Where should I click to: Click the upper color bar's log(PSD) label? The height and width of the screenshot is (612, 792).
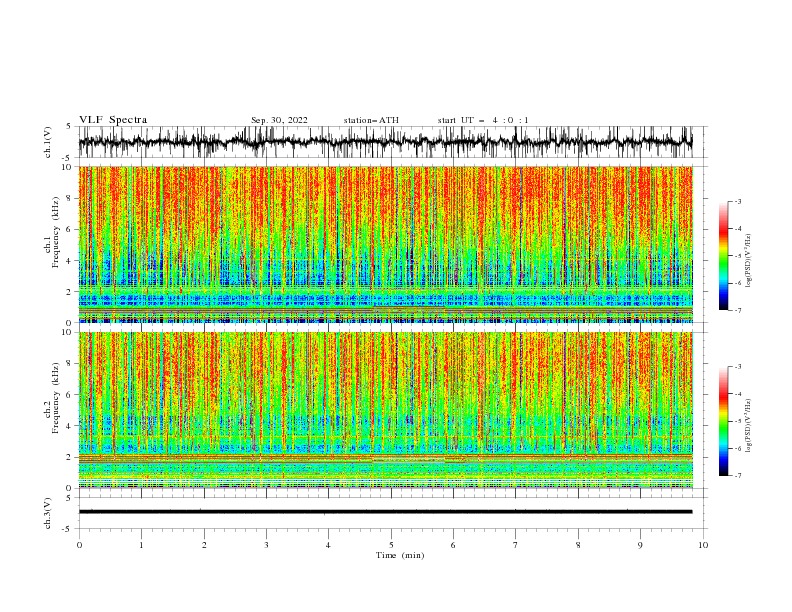749,261
